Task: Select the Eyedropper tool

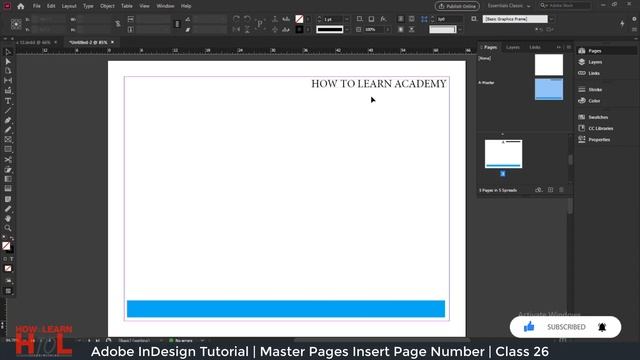Action: point(8,209)
